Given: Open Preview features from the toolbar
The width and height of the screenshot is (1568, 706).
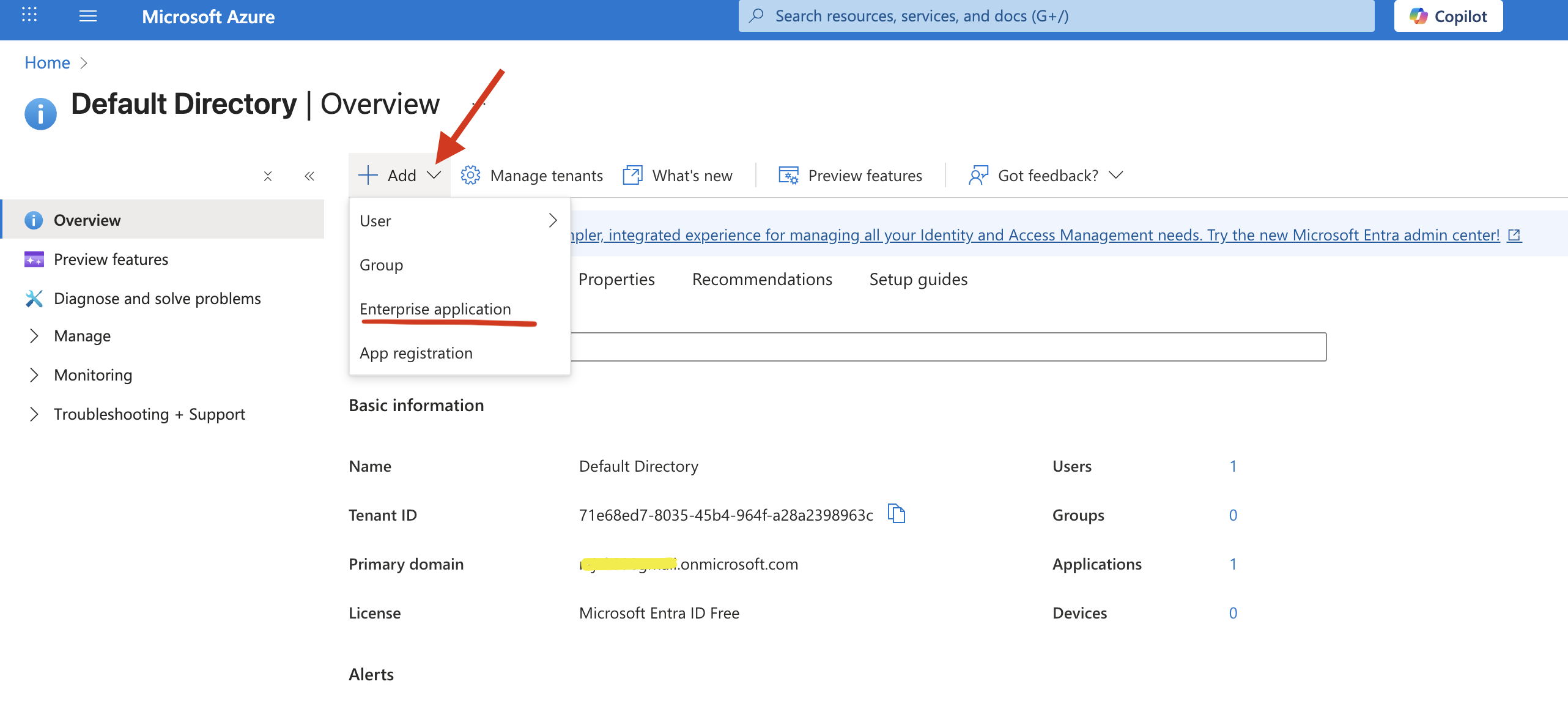Looking at the screenshot, I should point(850,175).
